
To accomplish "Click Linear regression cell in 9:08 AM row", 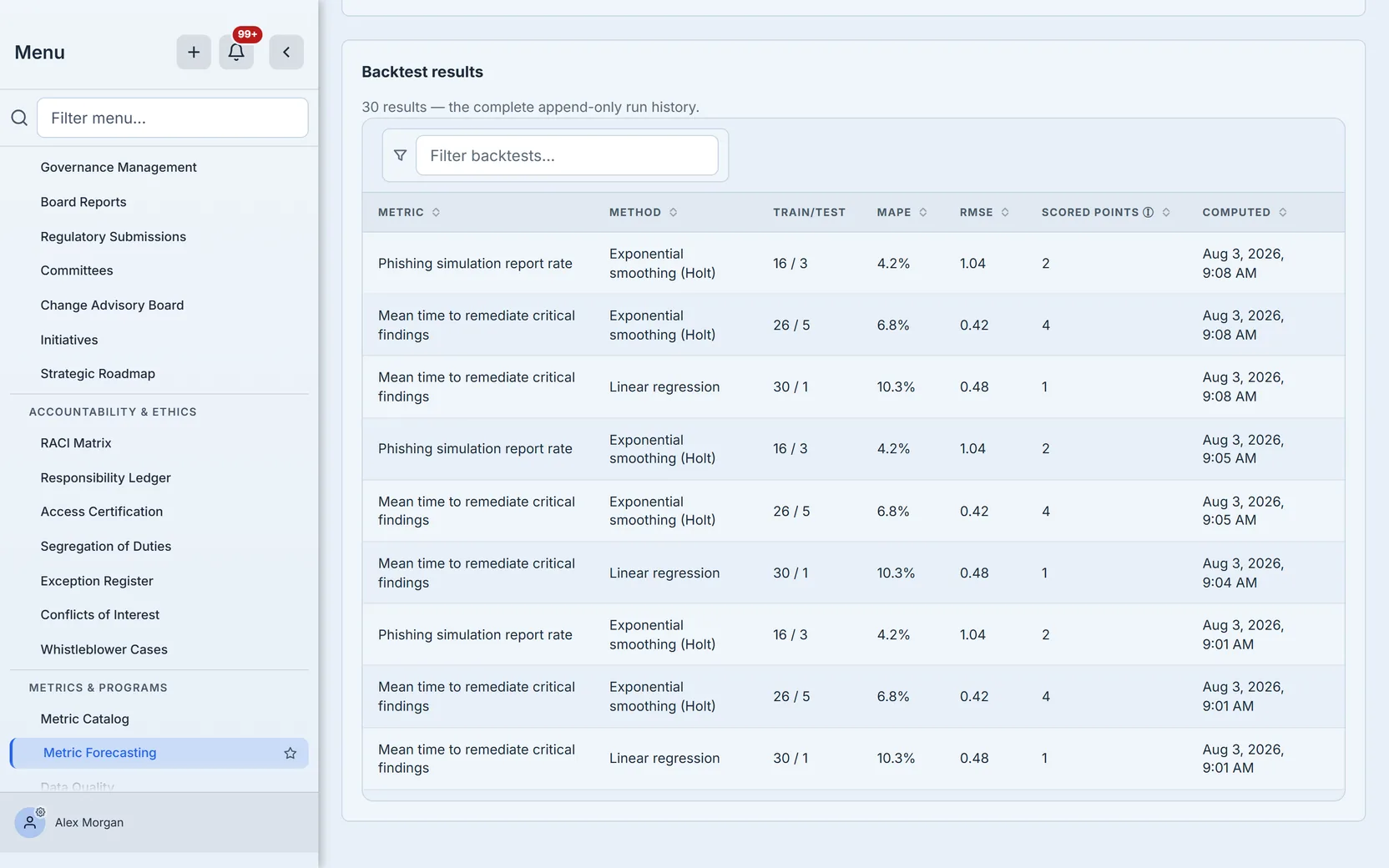I will point(664,386).
